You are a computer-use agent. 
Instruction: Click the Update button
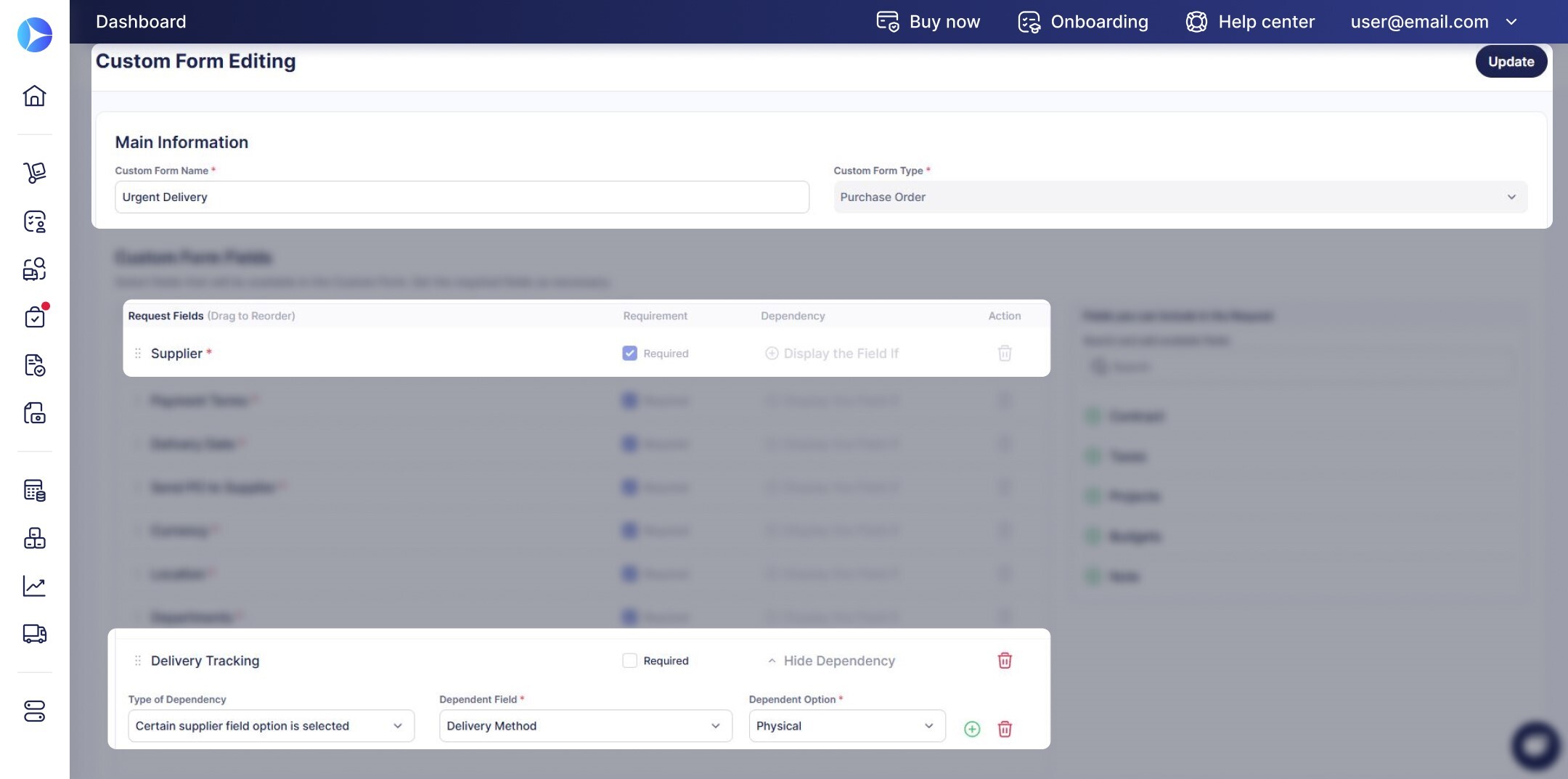1511,62
